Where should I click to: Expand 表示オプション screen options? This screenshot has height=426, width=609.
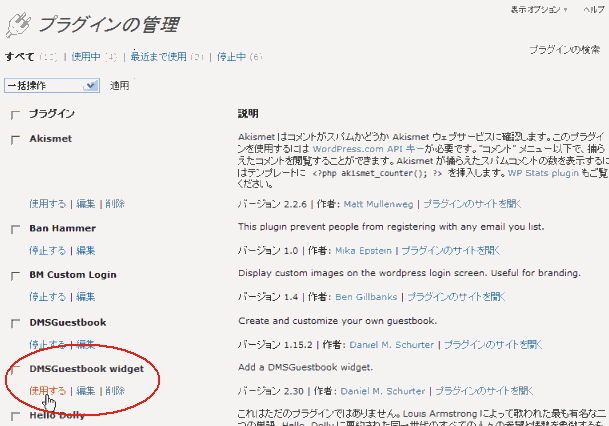539,10
